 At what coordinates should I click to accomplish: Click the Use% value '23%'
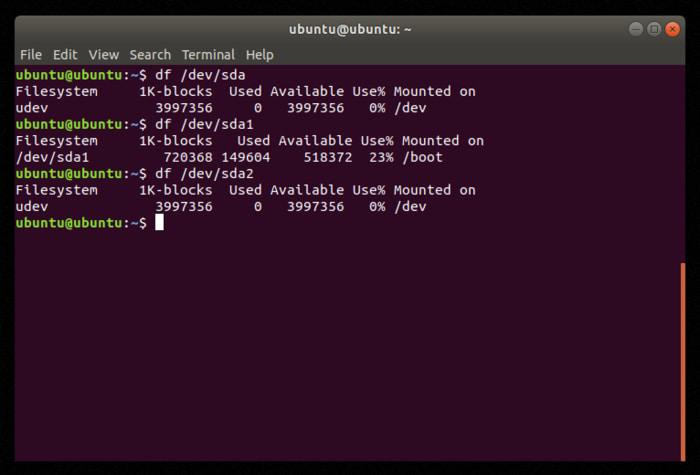coord(381,158)
